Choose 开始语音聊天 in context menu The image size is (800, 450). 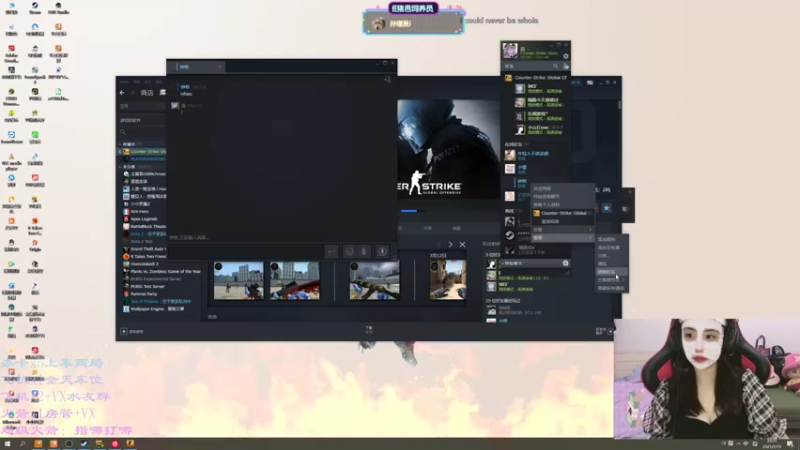(x=546, y=196)
